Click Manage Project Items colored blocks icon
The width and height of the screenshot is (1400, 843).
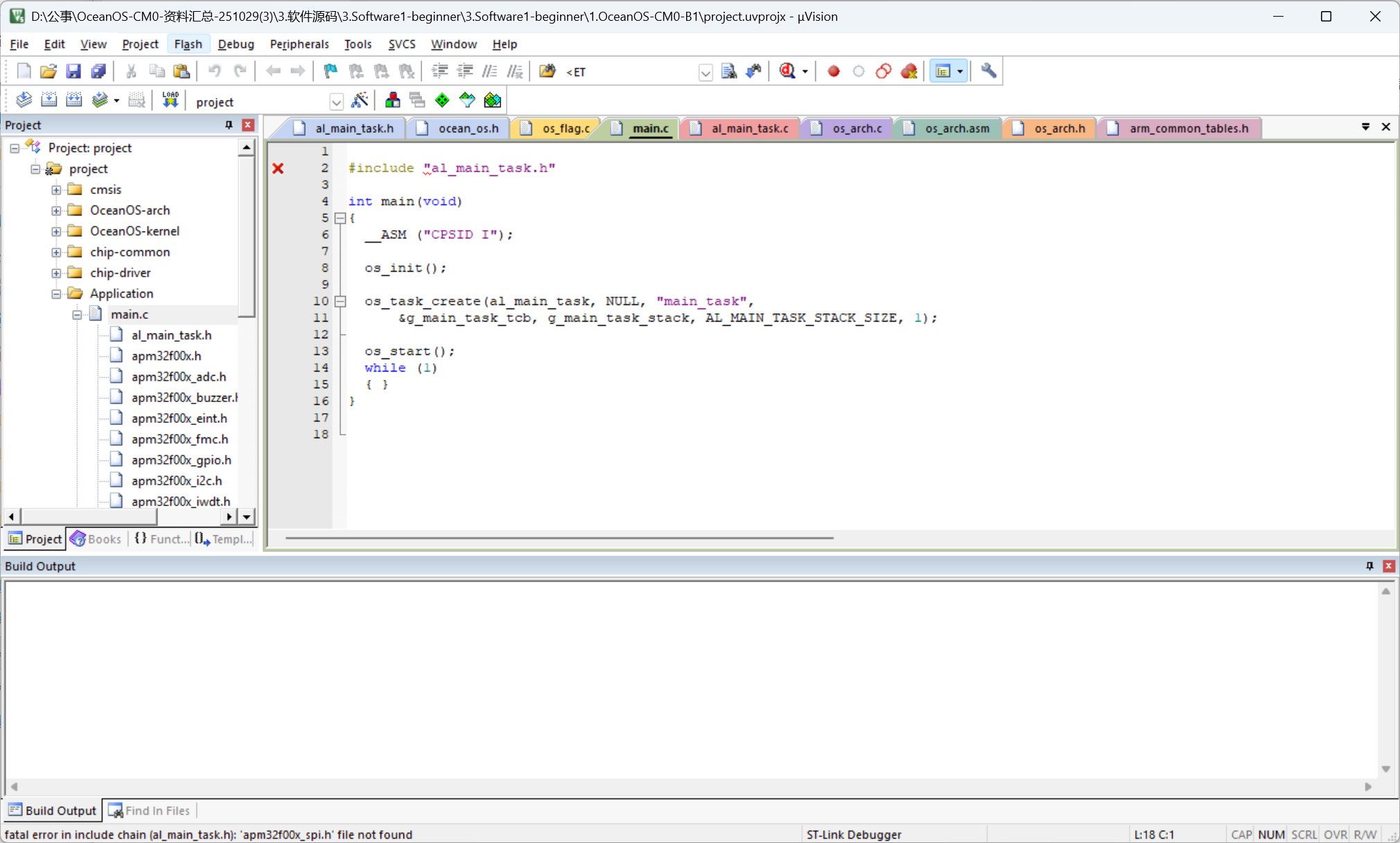[393, 101]
